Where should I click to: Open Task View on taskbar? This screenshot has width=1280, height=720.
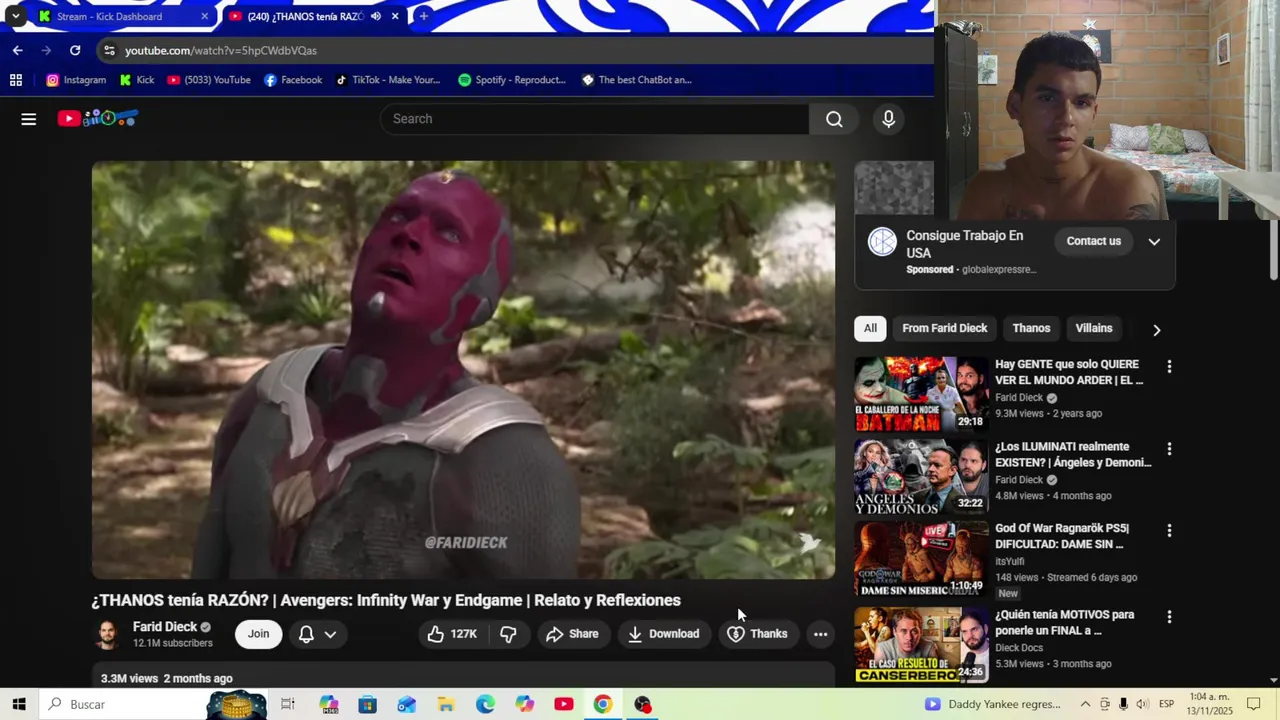coord(288,704)
